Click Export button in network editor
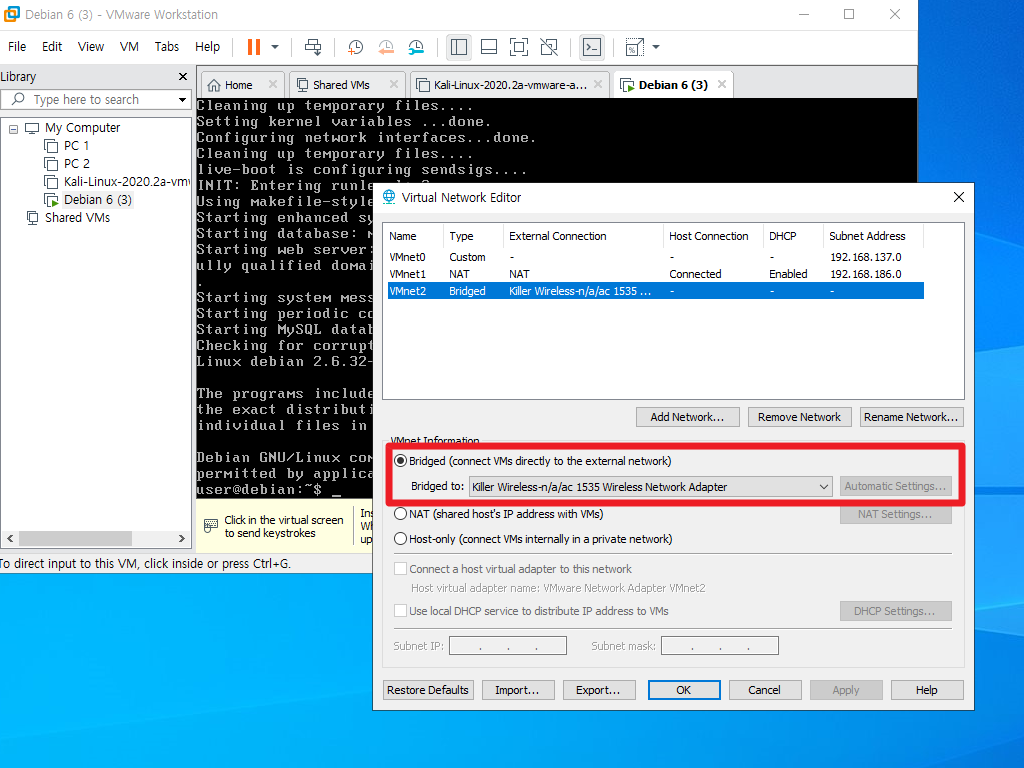The width and height of the screenshot is (1024, 768). (x=599, y=690)
